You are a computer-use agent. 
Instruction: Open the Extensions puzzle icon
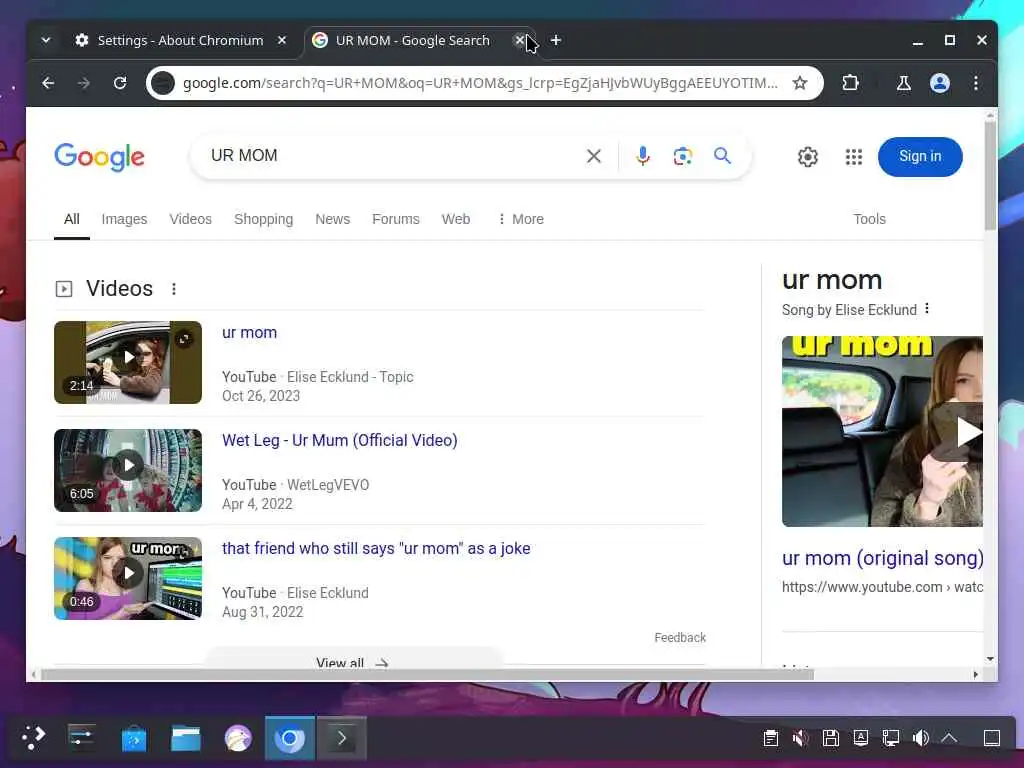click(850, 83)
